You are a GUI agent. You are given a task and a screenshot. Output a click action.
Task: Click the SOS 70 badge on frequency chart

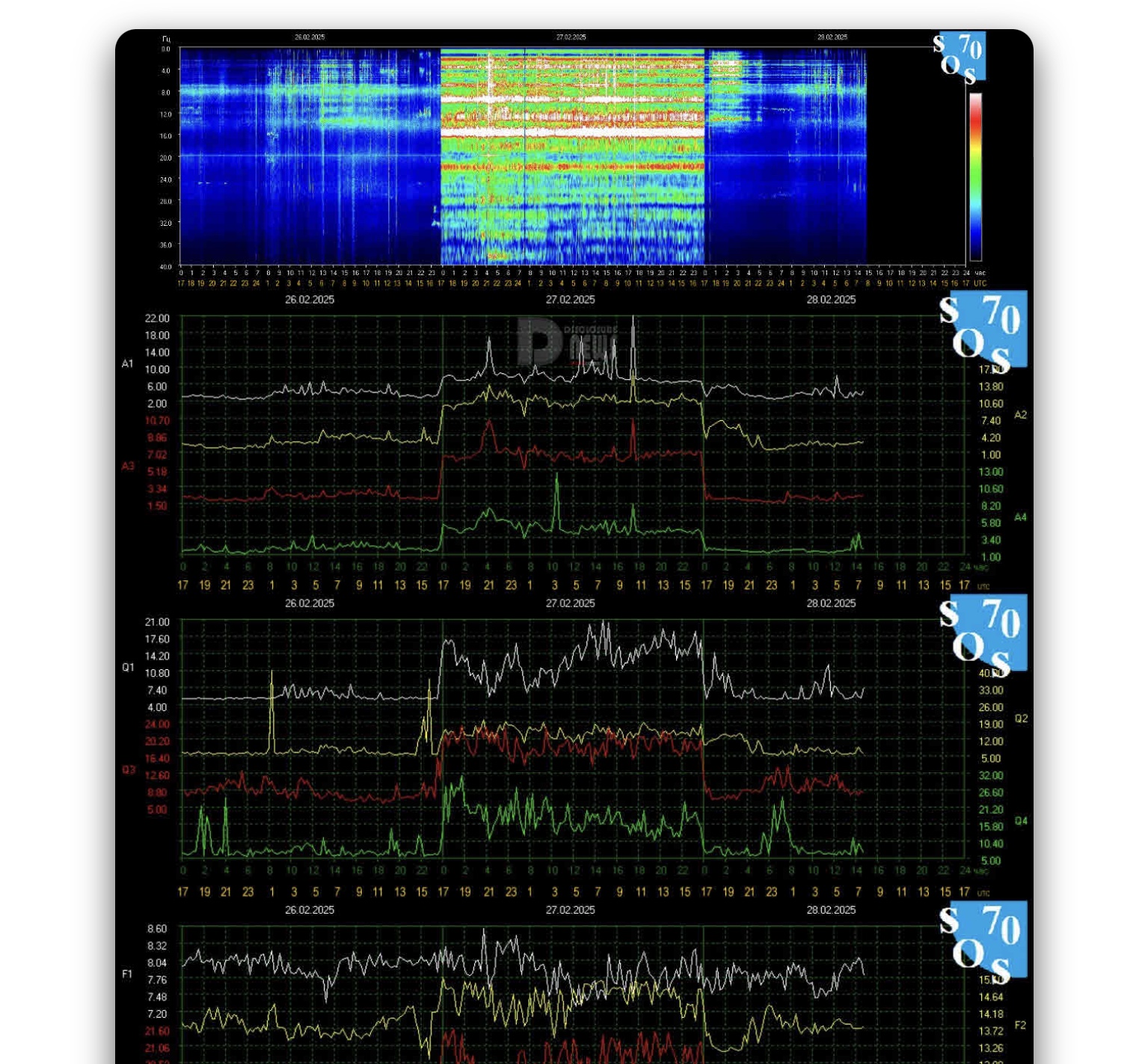coord(983,942)
